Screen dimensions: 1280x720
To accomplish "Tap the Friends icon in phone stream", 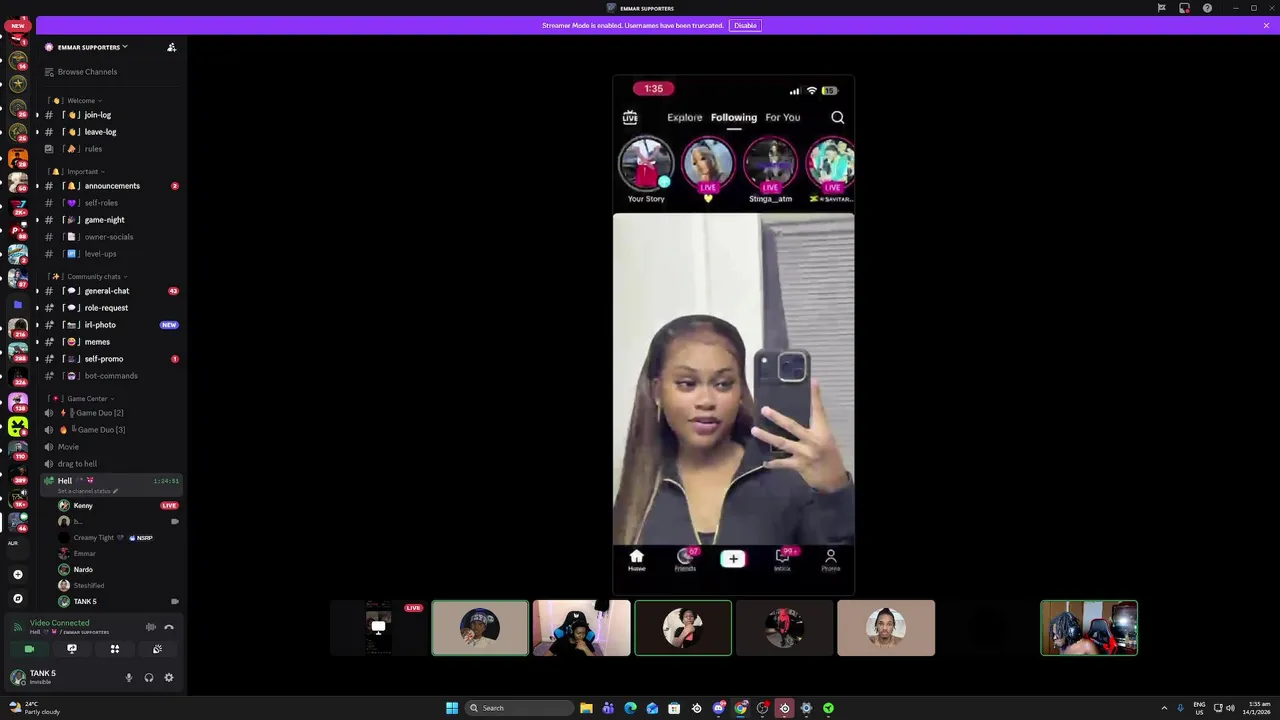I will [x=685, y=560].
